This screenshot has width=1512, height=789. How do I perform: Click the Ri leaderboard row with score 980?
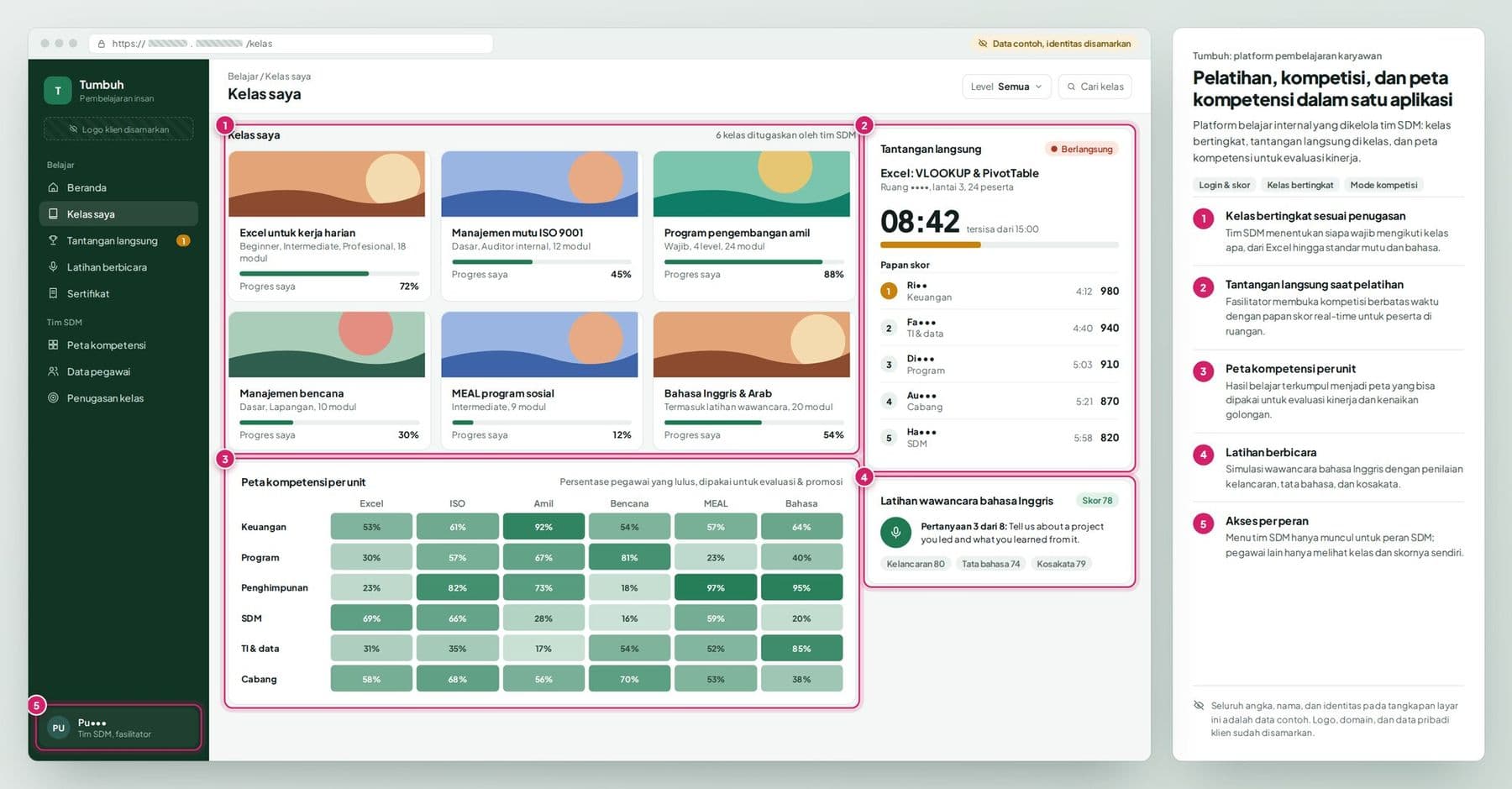coord(1000,291)
